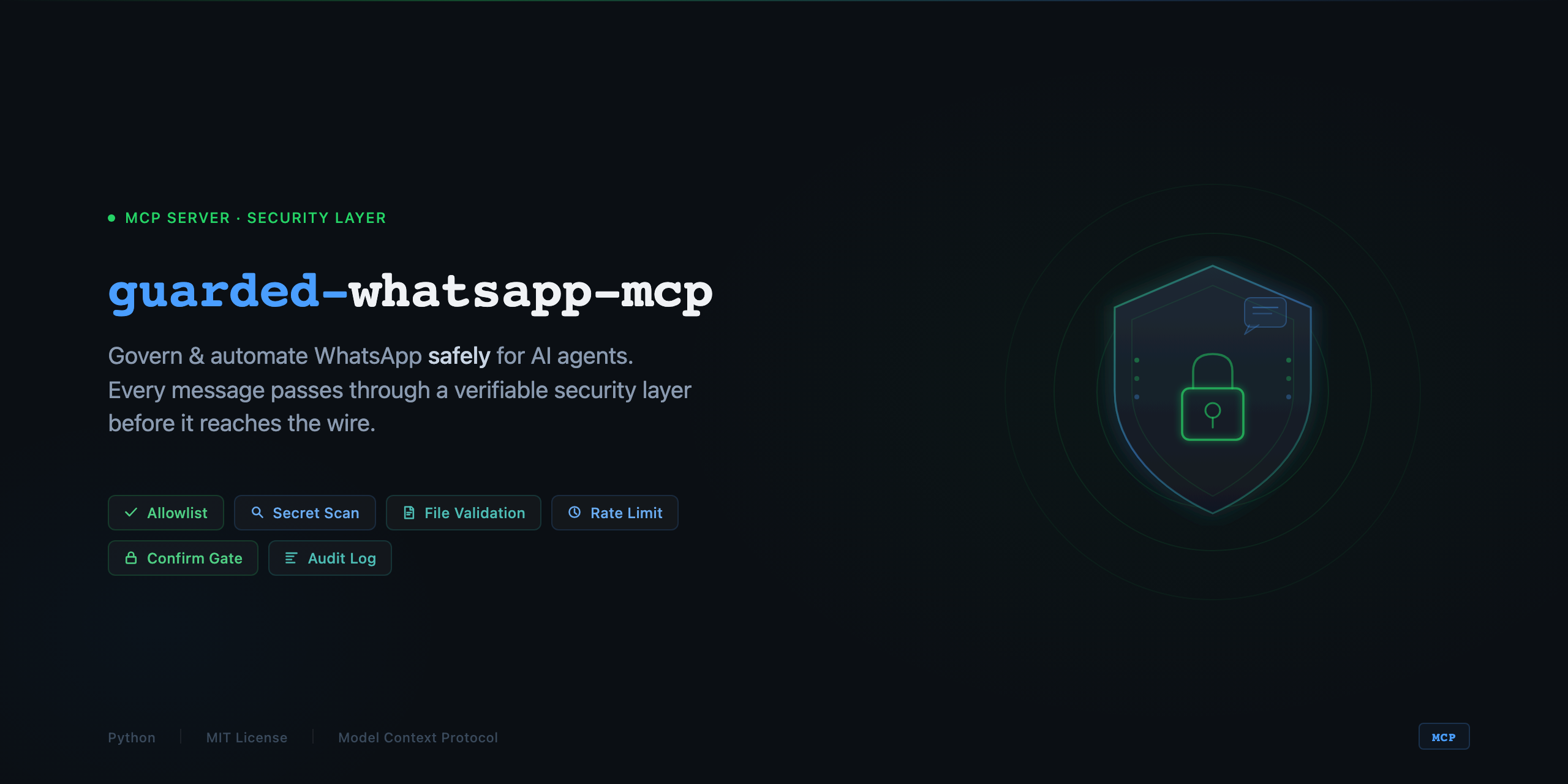The image size is (1568, 784).
Task: Click the Secret Scan magnifier icon
Action: click(257, 513)
